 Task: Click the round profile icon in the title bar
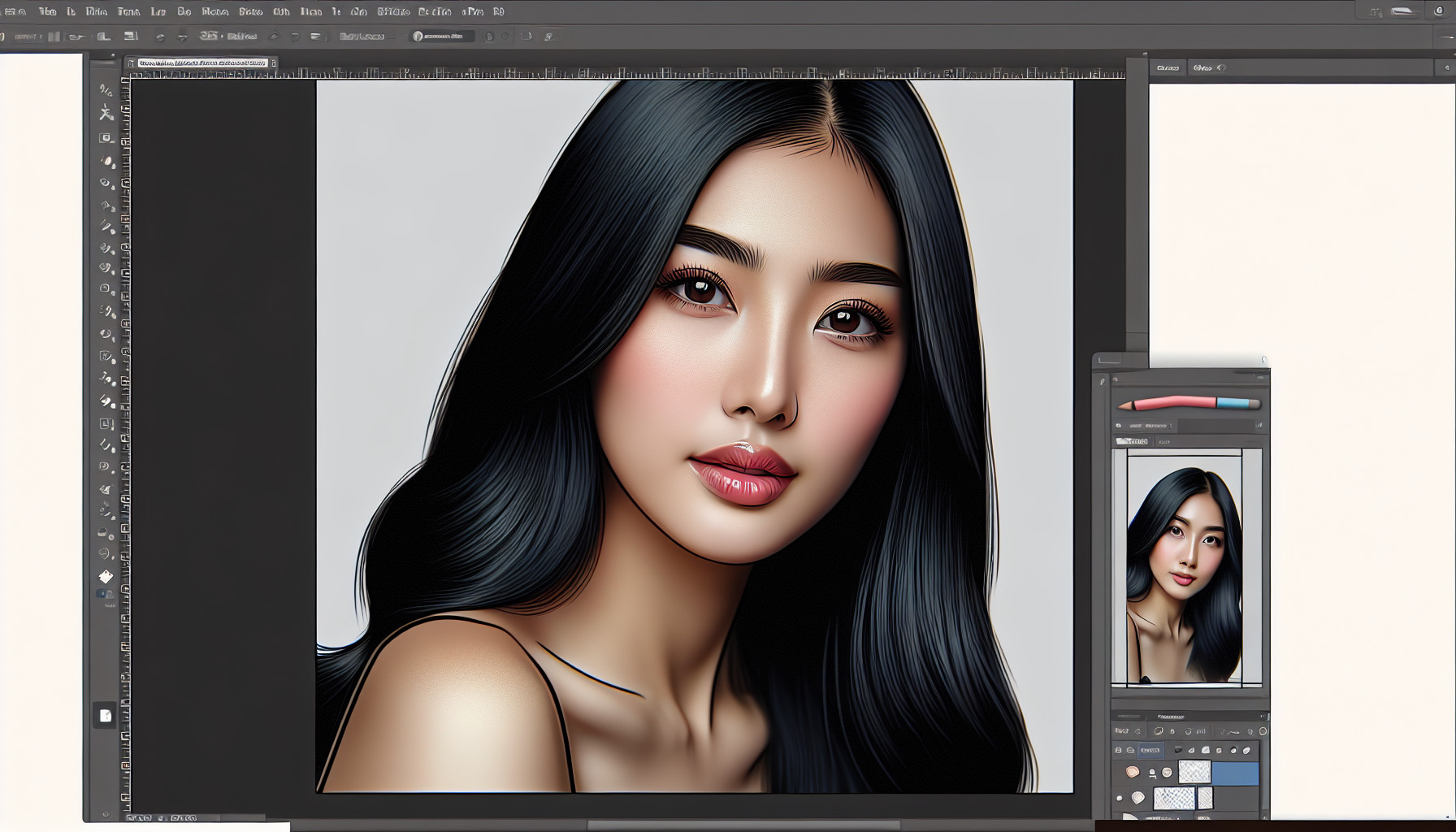pos(1439,11)
